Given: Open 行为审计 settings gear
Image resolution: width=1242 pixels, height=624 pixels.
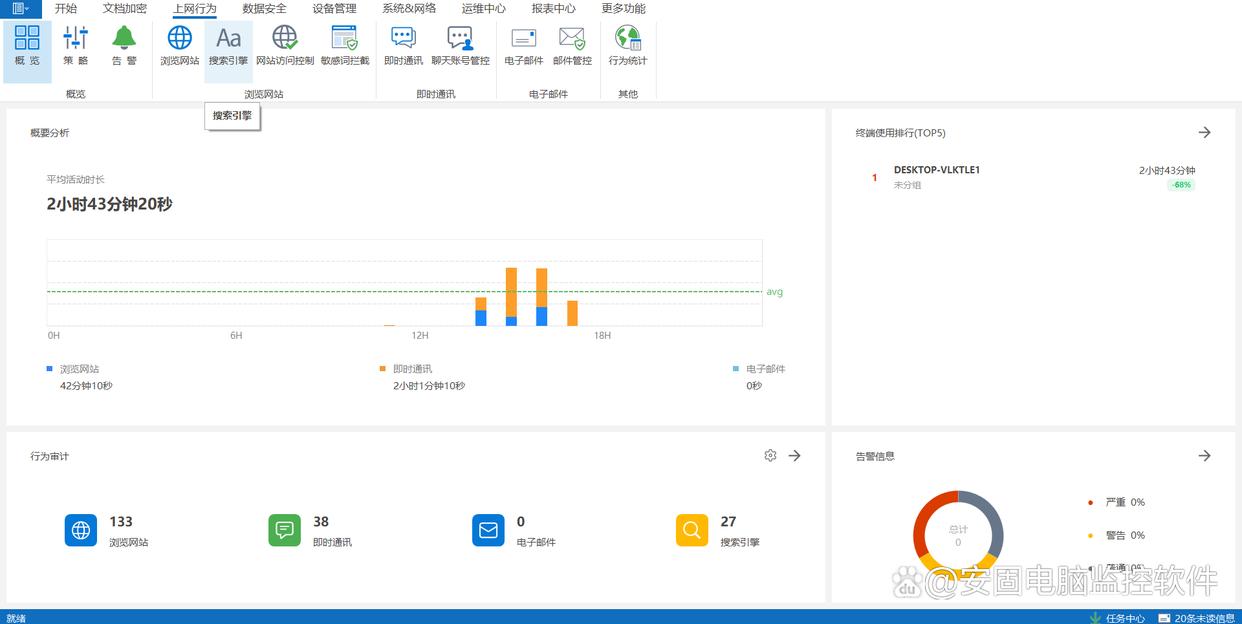Looking at the screenshot, I should tap(770, 456).
